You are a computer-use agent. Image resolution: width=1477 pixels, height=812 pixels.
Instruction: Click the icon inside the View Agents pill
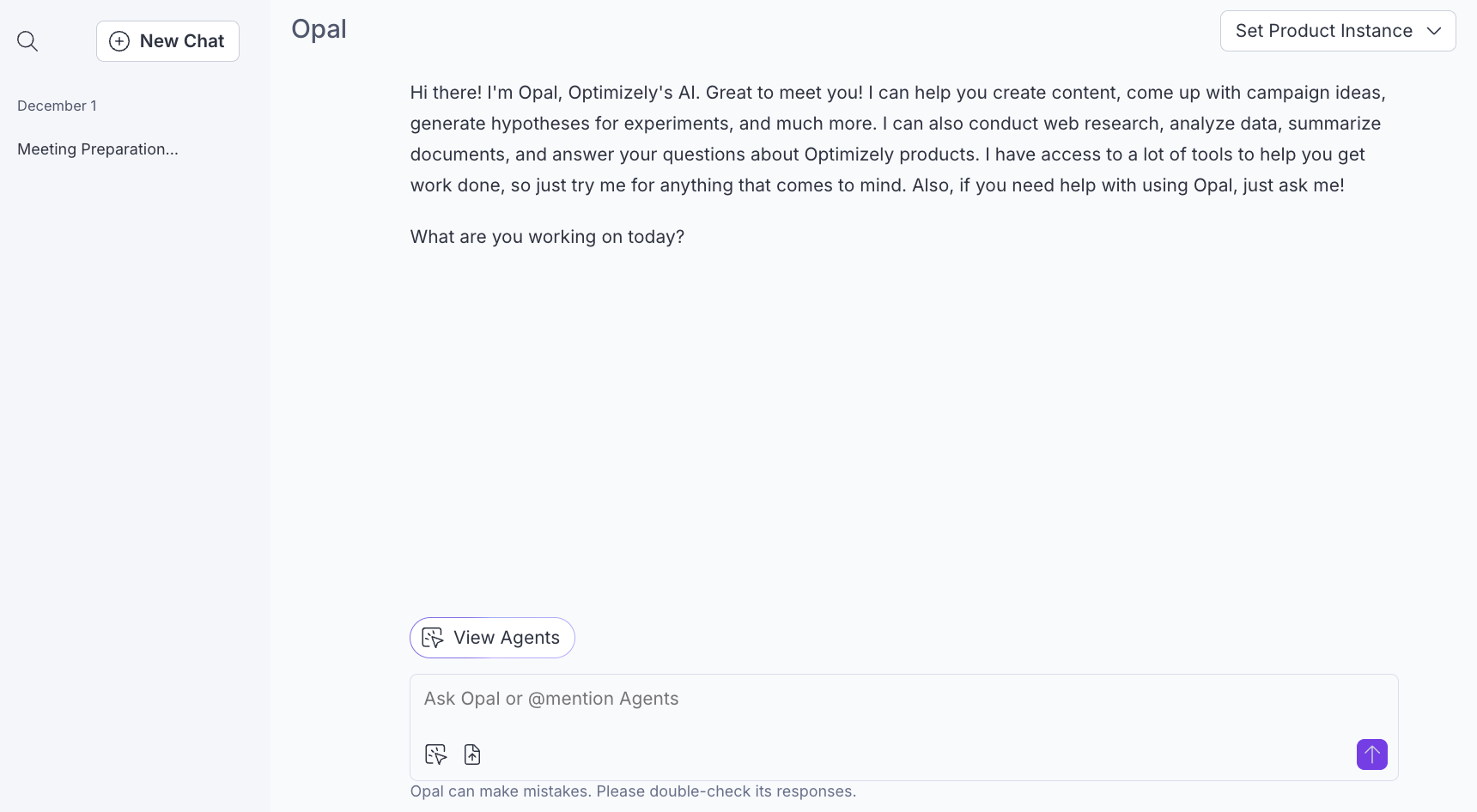(x=433, y=638)
